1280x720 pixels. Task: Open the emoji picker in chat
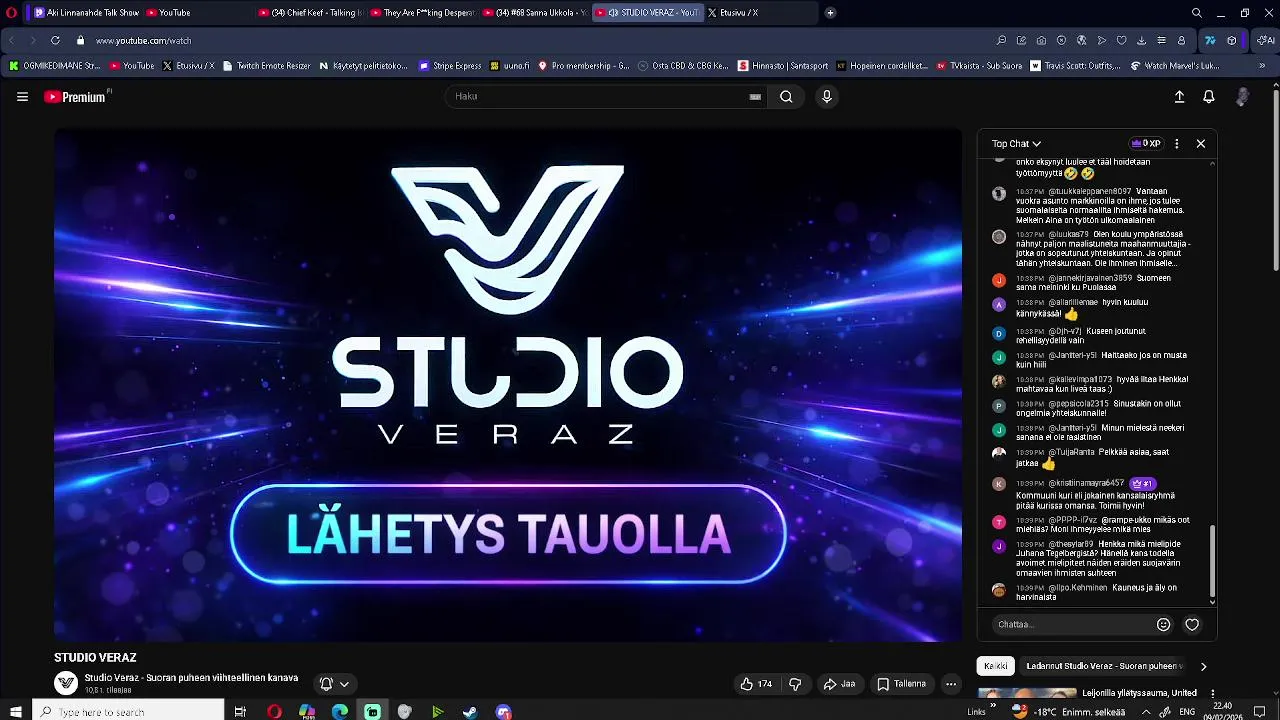1163,624
